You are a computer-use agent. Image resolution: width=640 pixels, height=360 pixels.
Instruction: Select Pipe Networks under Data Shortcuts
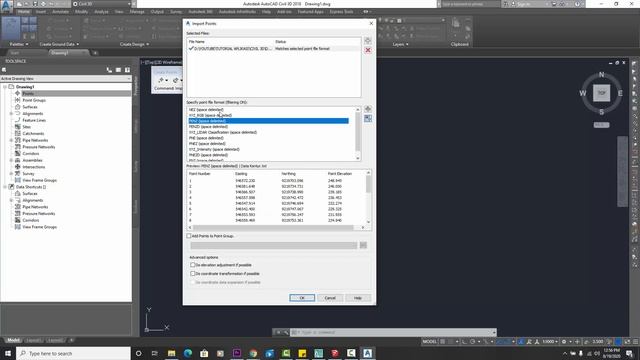tap(35, 207)
